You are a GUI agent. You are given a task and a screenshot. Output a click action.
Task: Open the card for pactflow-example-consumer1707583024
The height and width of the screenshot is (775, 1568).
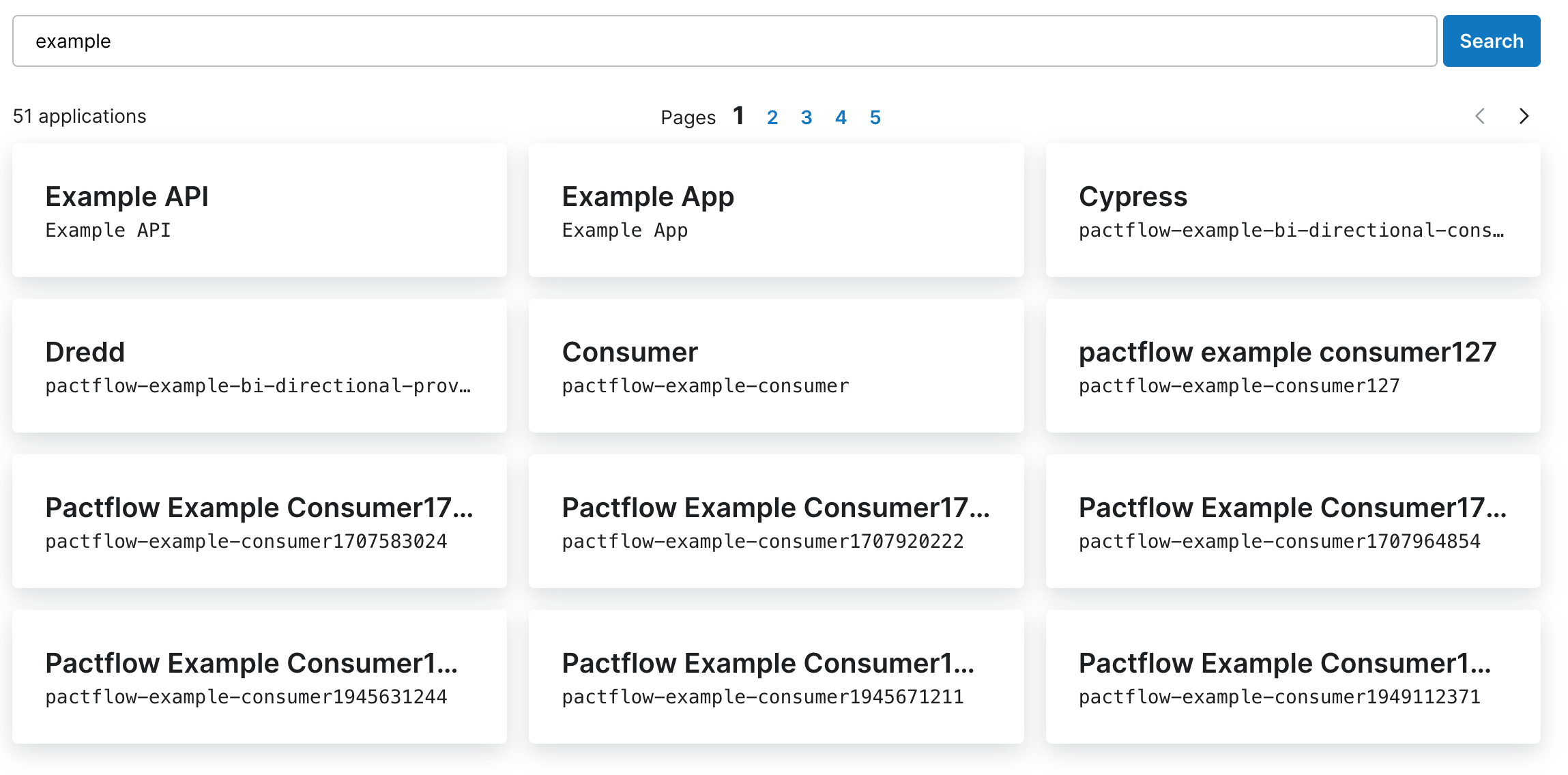tap(259, 521)
